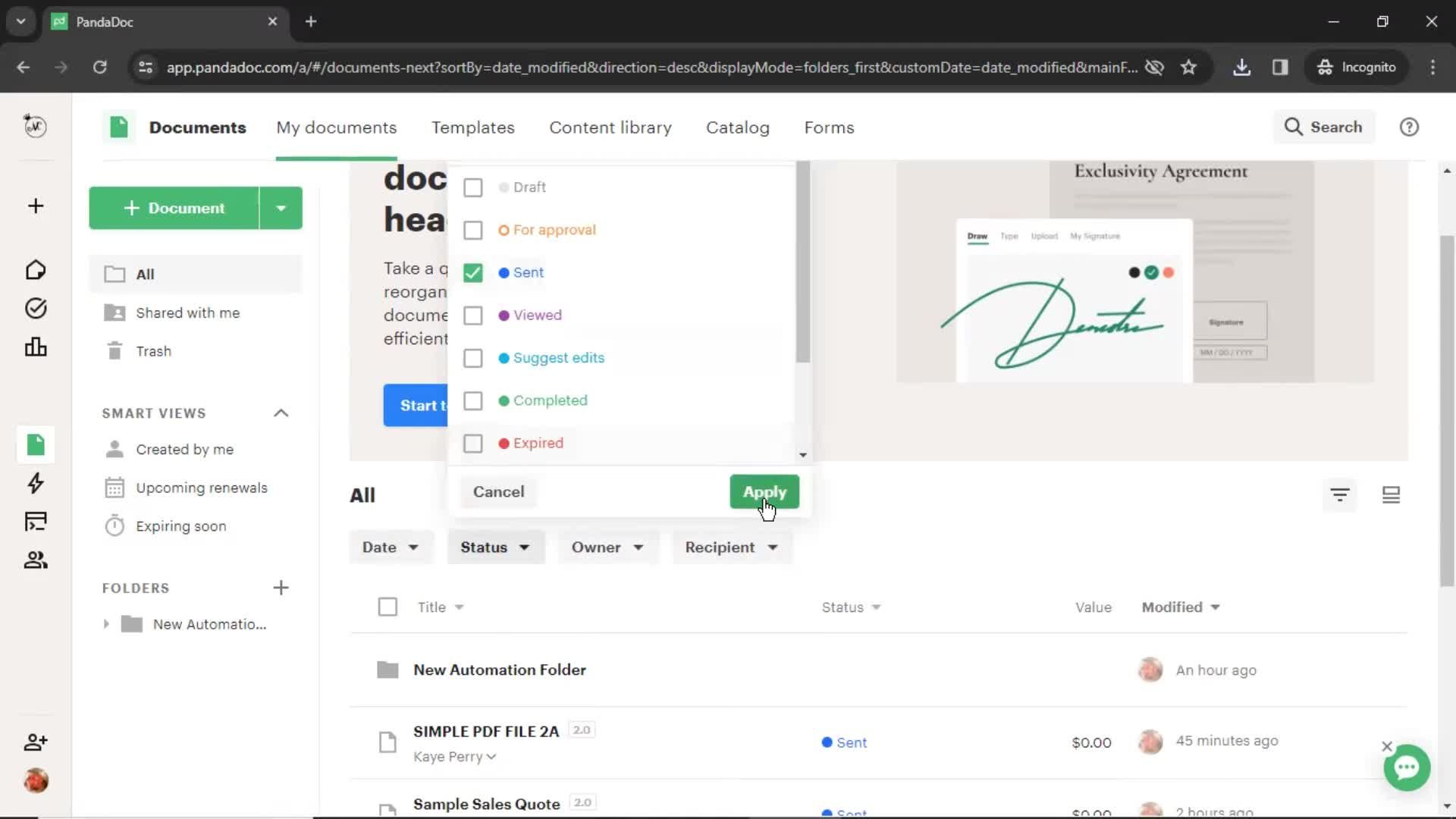Click the filter/sort lines icon

[1341, 494]
